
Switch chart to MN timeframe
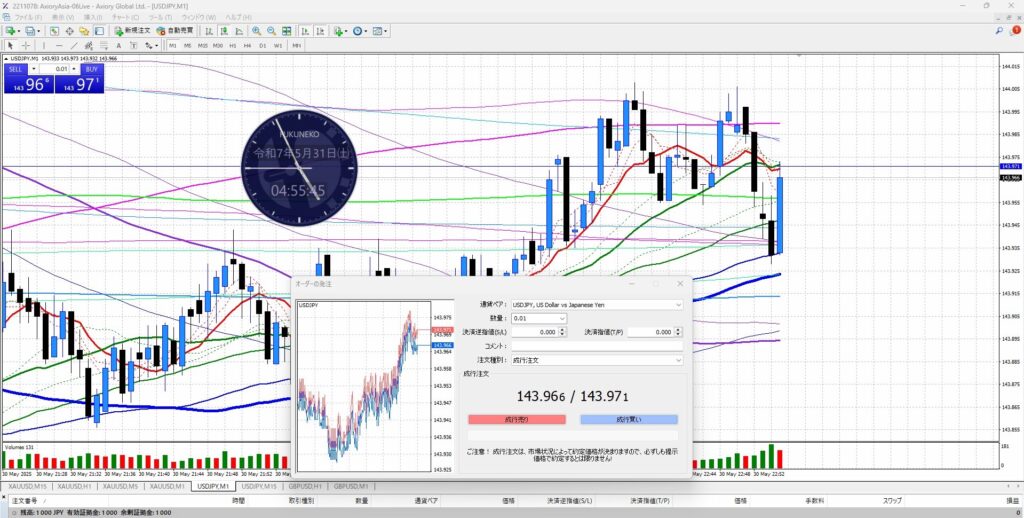[x=296, y=46]
